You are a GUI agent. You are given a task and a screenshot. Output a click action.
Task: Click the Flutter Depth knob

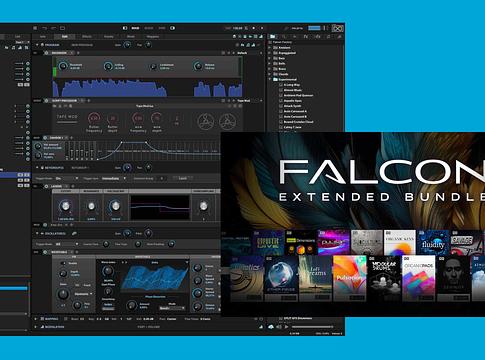click(113, 119)
